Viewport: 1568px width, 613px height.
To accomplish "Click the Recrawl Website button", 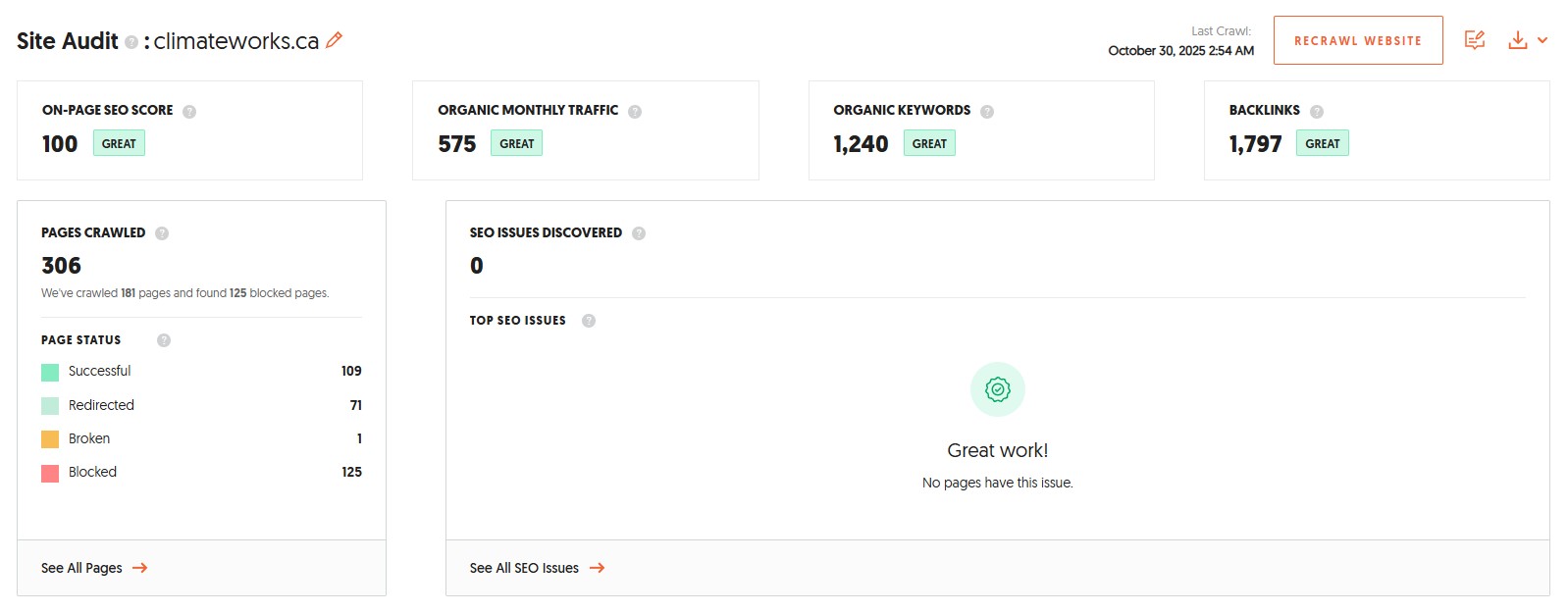I will [x=1357, y=40].
